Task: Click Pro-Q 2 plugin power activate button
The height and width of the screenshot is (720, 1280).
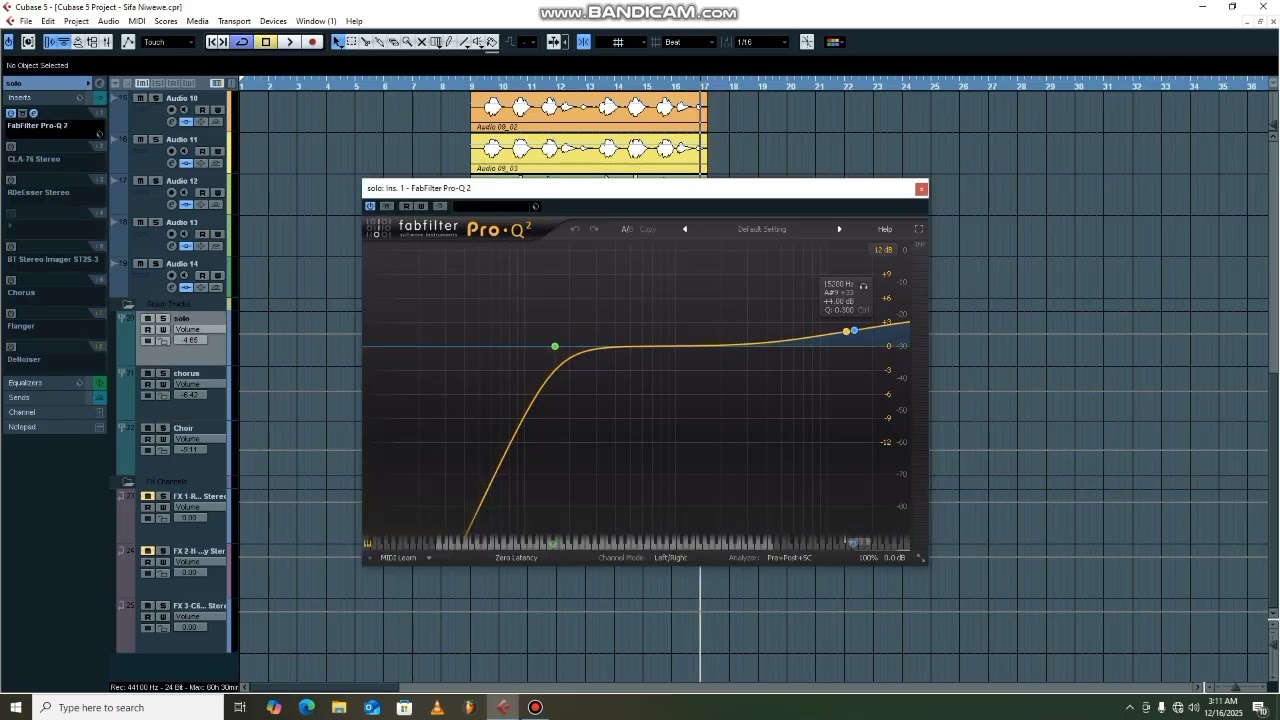Action: (x=370, y=206)
